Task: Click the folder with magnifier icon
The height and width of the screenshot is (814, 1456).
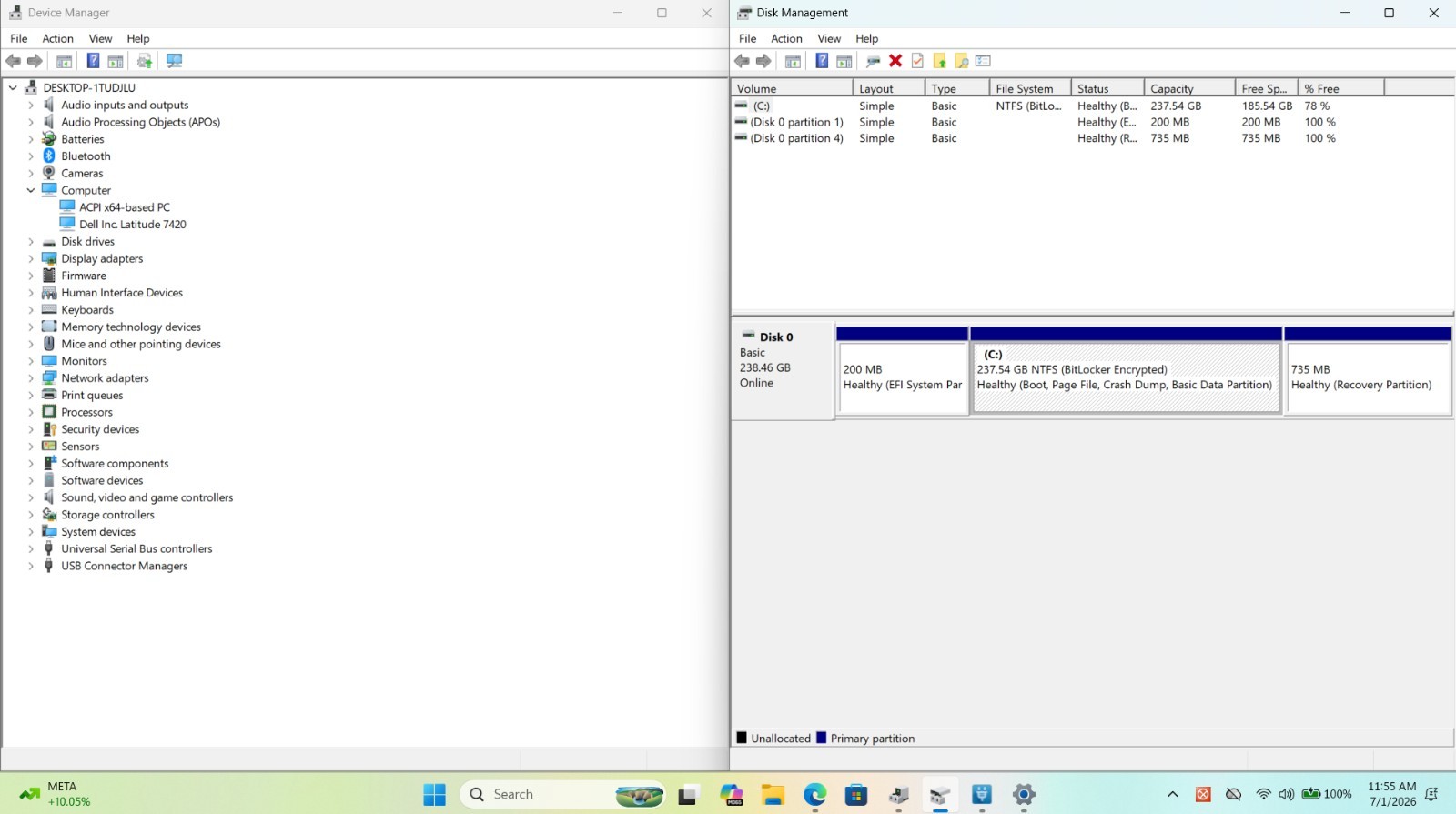Action: (961, 61)
